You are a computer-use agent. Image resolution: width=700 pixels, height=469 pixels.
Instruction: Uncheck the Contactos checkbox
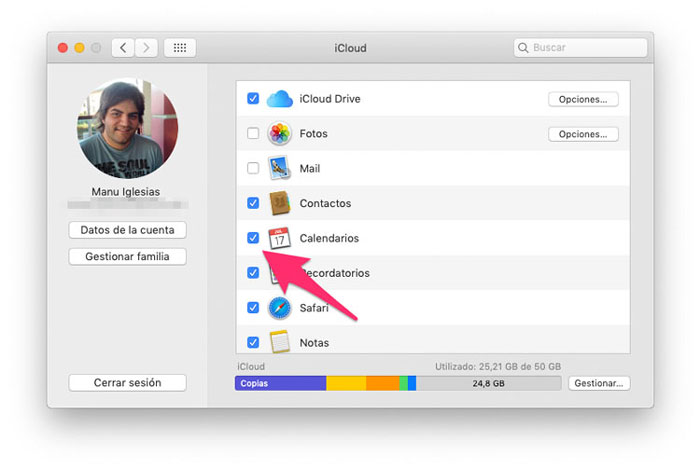pos(253,203)
